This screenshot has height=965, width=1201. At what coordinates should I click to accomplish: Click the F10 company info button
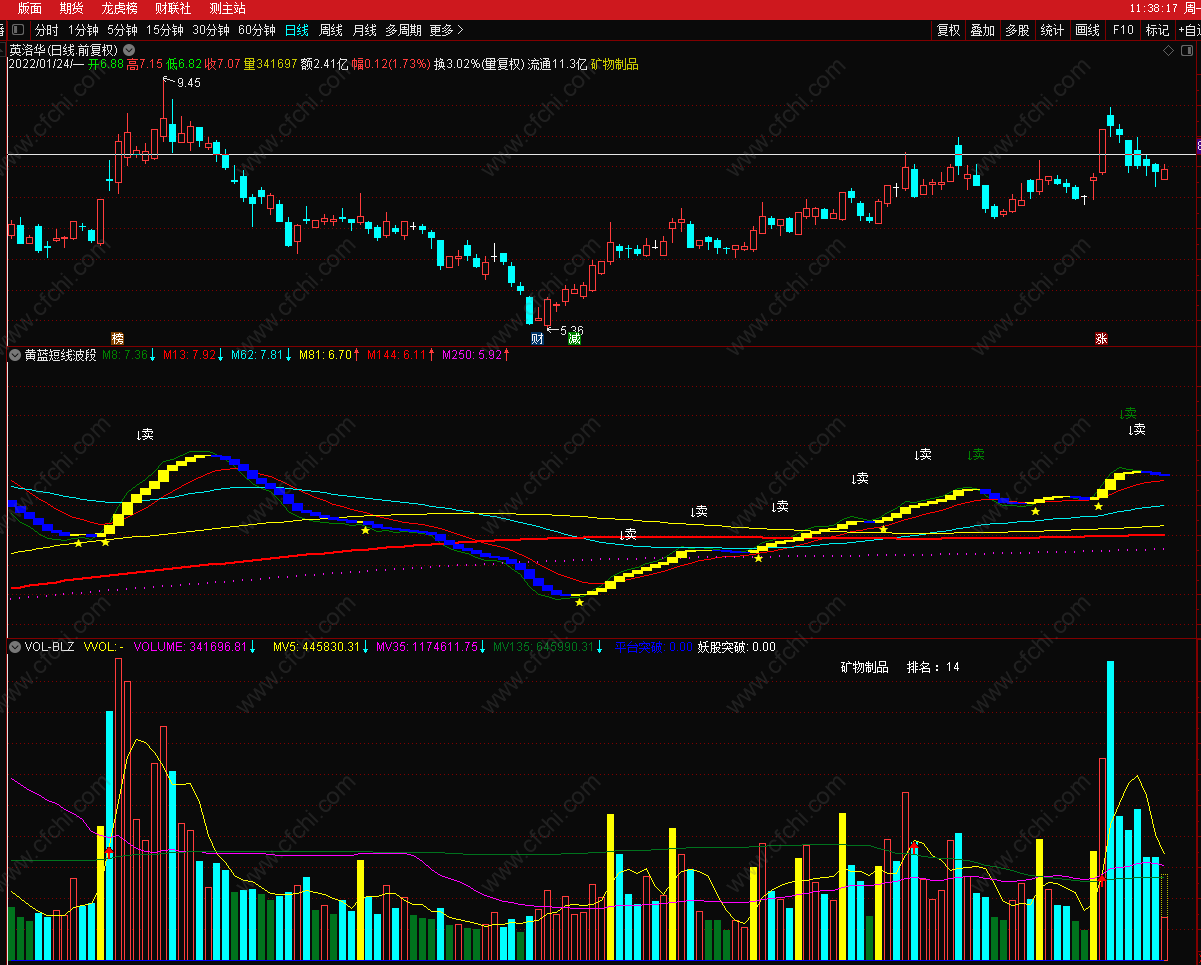(1123, 30)
